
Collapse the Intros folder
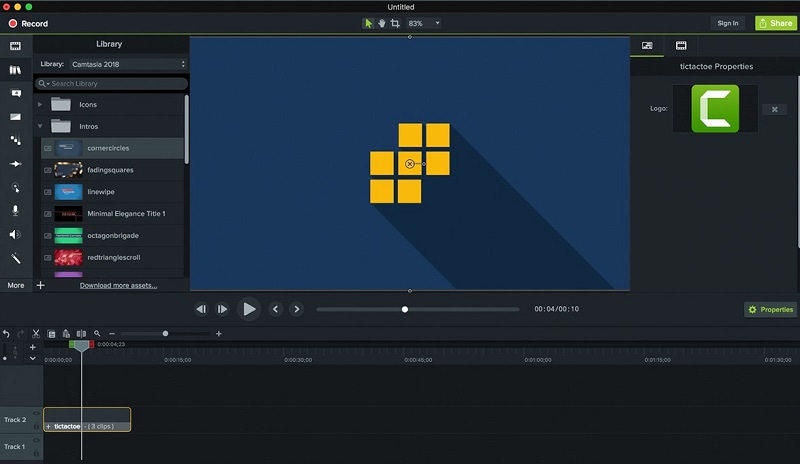coord(40,126)
